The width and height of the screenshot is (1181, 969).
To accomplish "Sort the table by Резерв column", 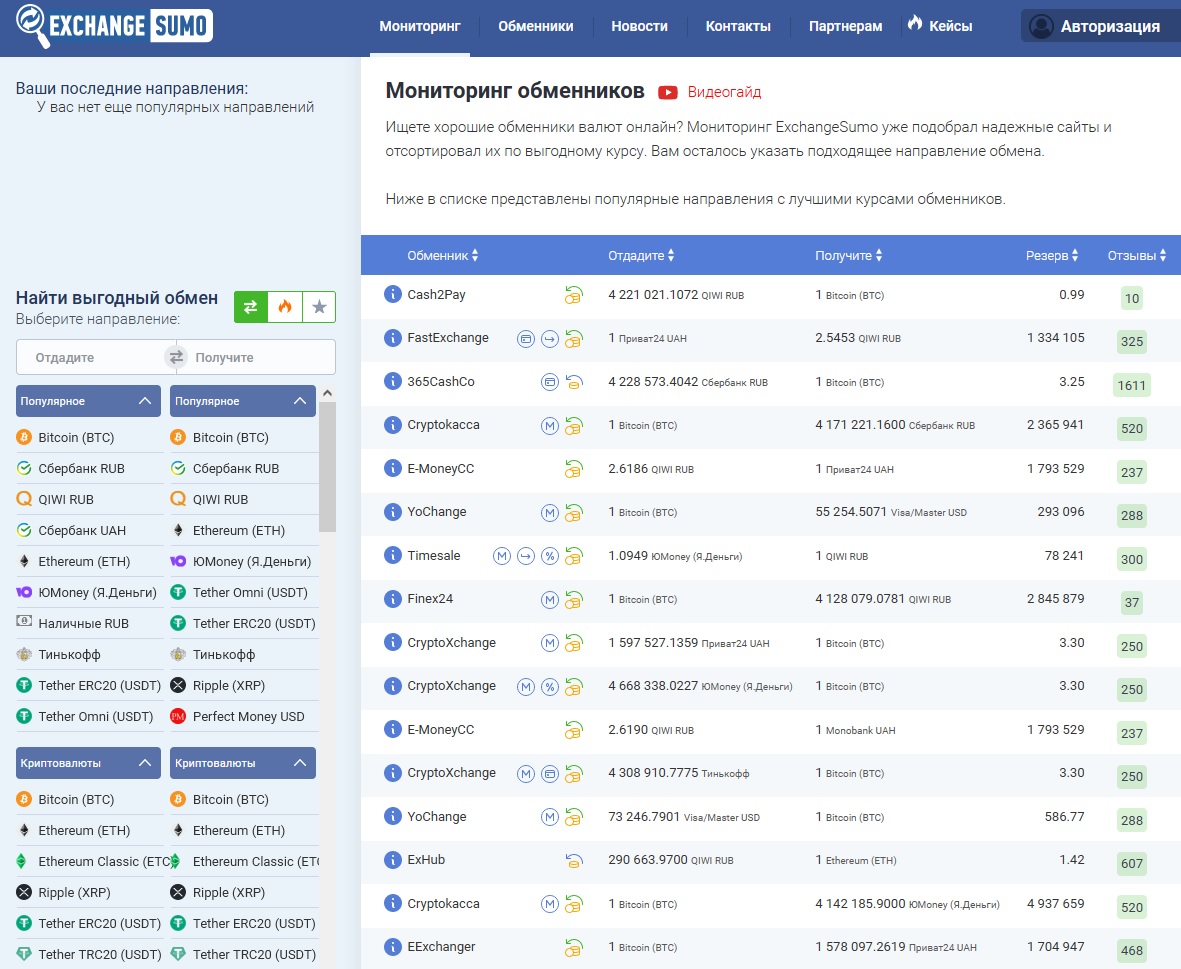I will [1051, 255].
